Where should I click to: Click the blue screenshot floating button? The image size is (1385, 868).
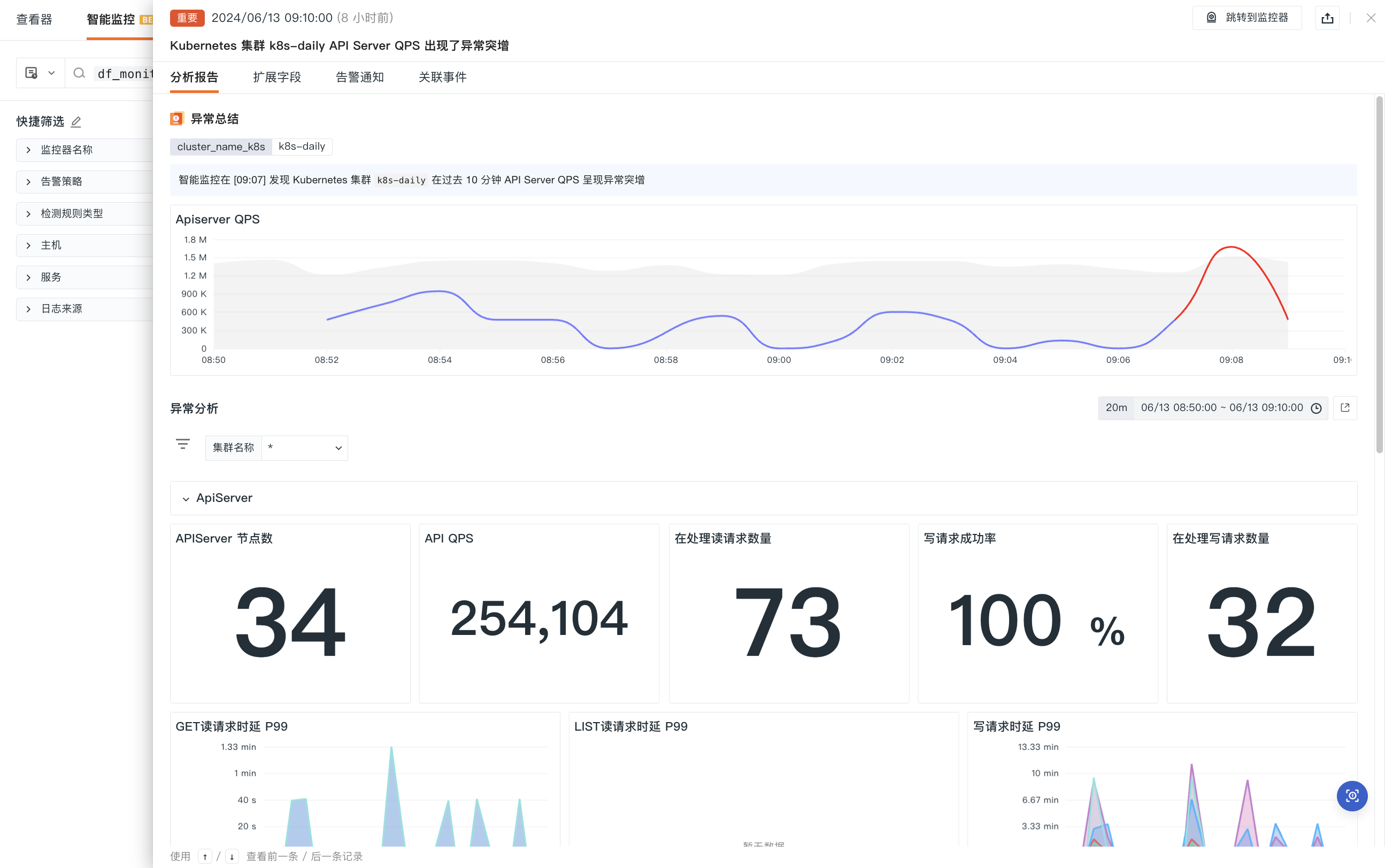(x=1352, y=796)
